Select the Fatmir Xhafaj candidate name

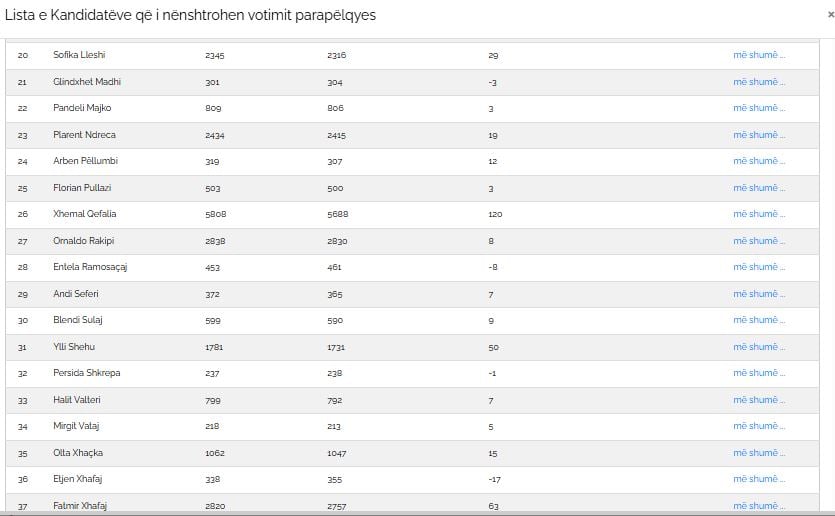pos(80,505)
